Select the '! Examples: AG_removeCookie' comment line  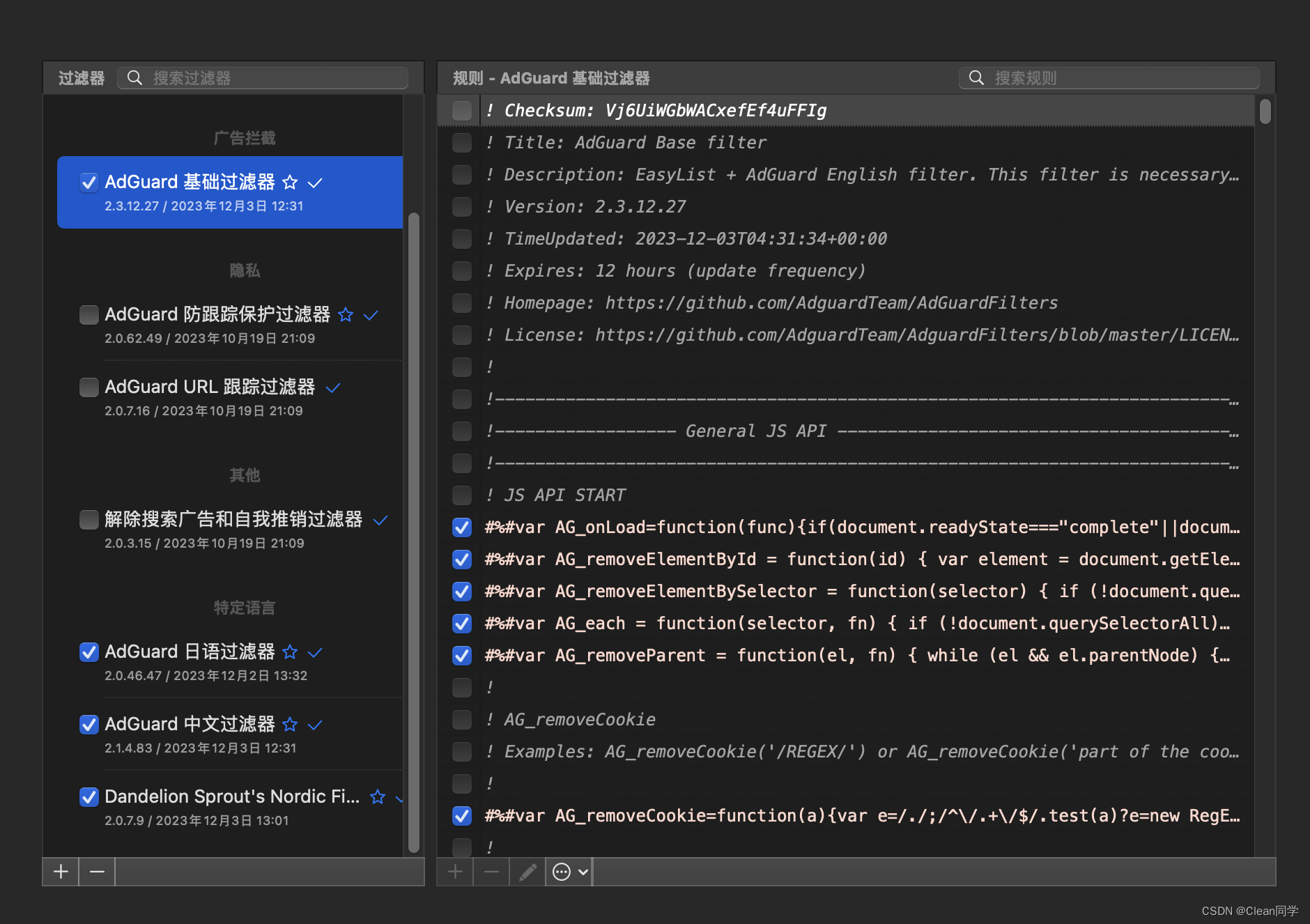tap(846, 752)
